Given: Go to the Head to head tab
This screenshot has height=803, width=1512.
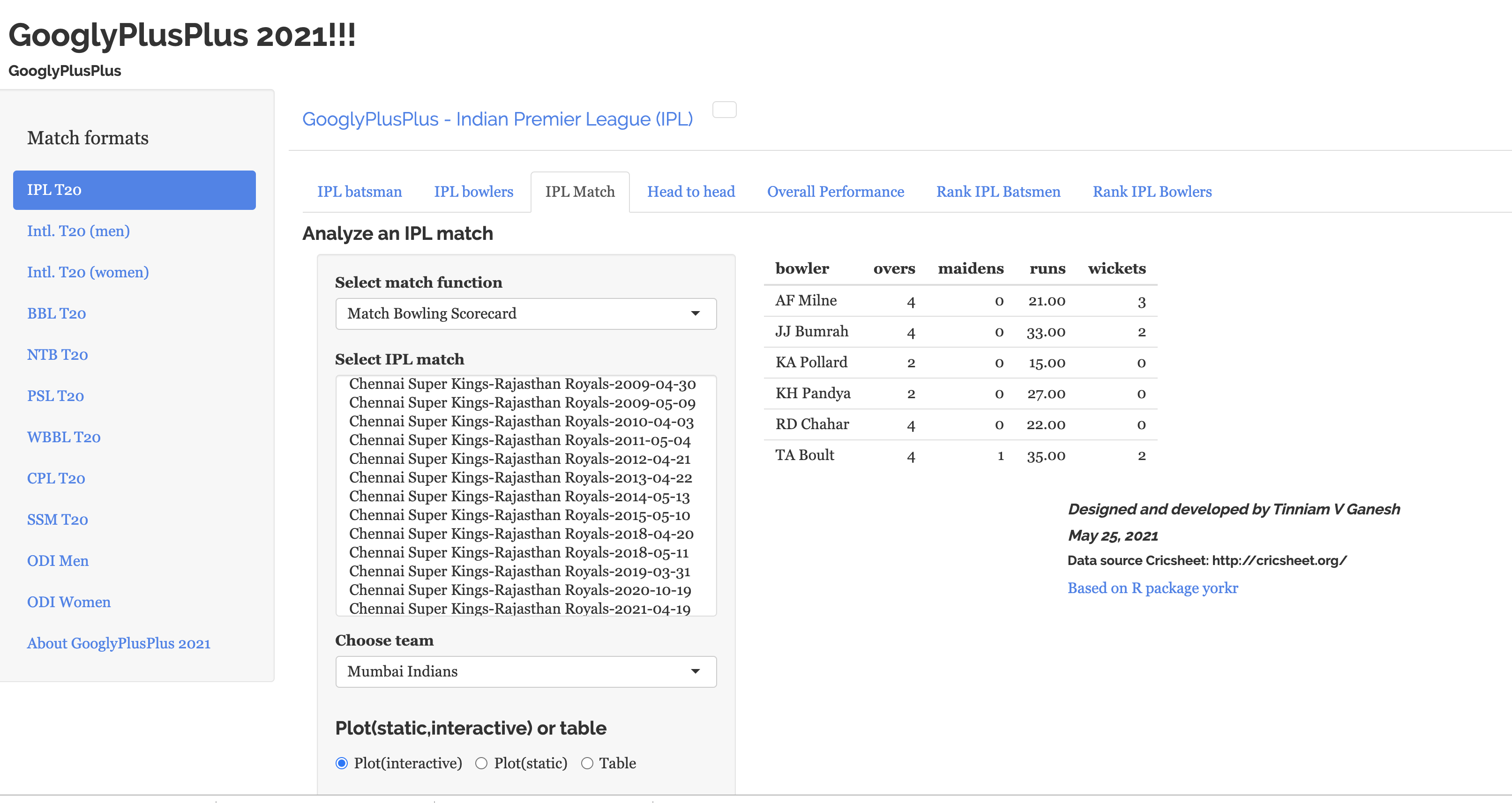Looking at the screenshot, I should pos(691,192).
